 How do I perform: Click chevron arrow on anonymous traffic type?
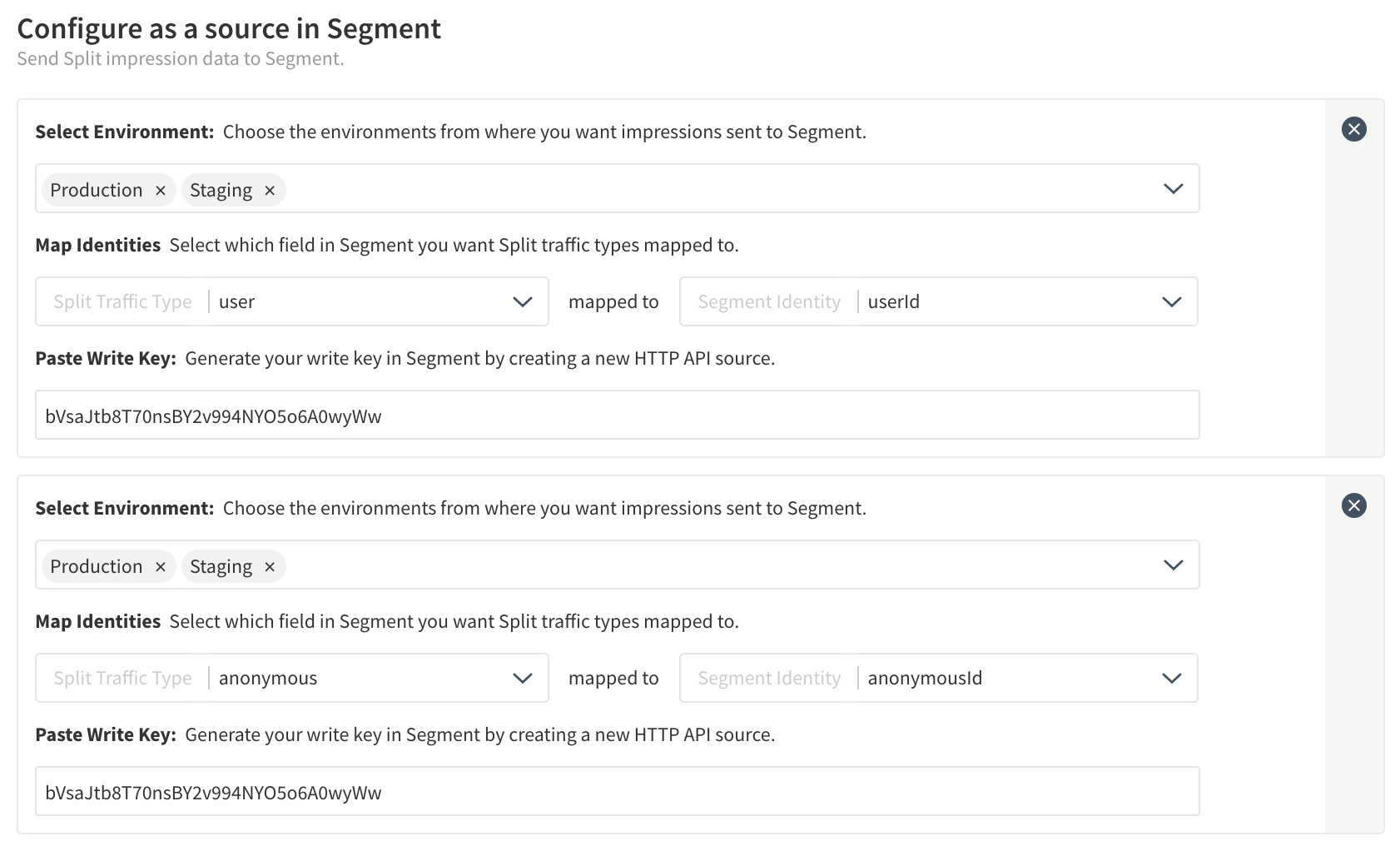click(522, 678)
